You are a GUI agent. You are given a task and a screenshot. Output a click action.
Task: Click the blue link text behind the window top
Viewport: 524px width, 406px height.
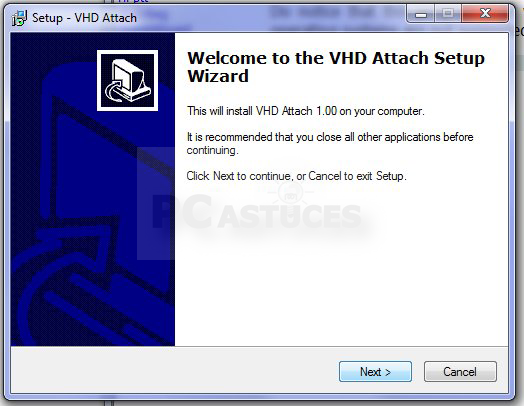pyautogui.click(x=133, y=2)
